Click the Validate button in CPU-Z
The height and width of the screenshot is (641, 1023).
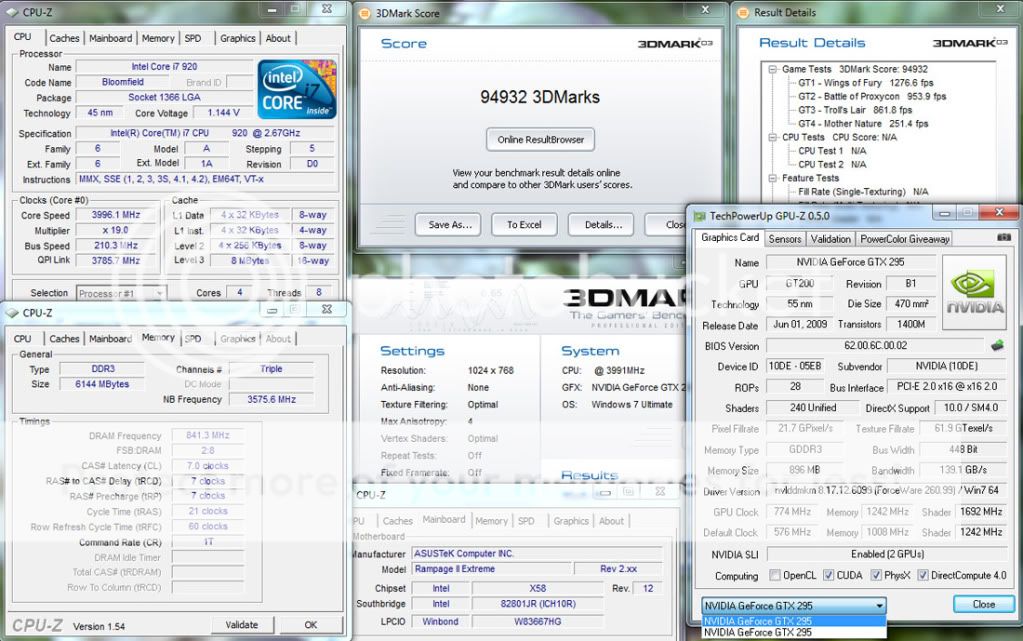242,625
